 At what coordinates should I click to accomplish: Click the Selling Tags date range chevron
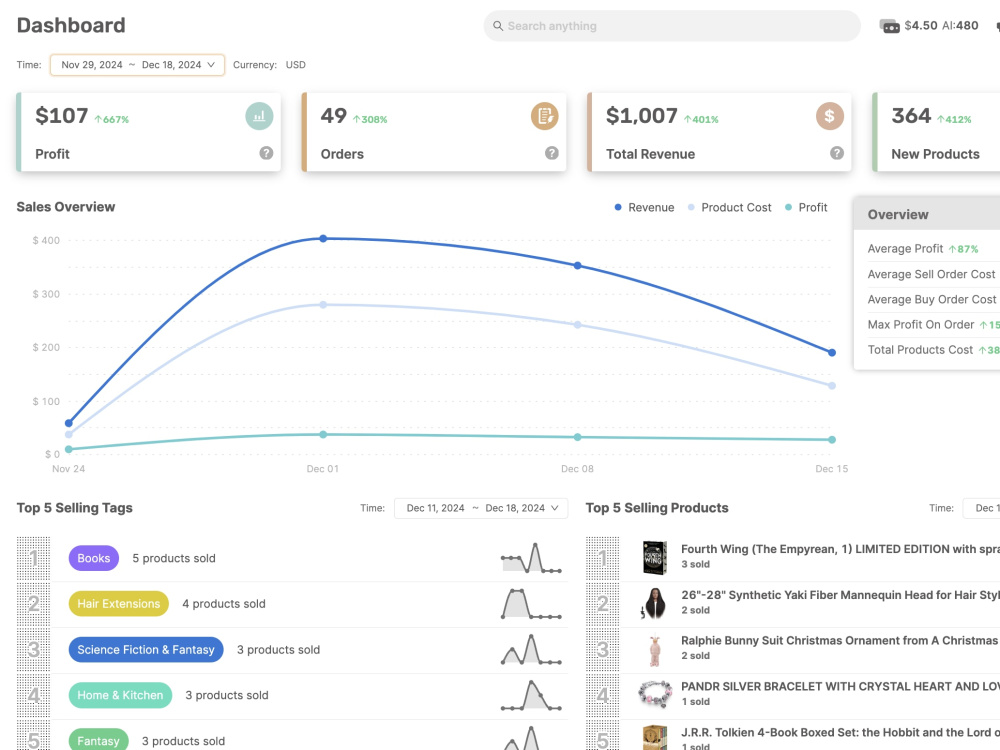[x=555, y=508]
